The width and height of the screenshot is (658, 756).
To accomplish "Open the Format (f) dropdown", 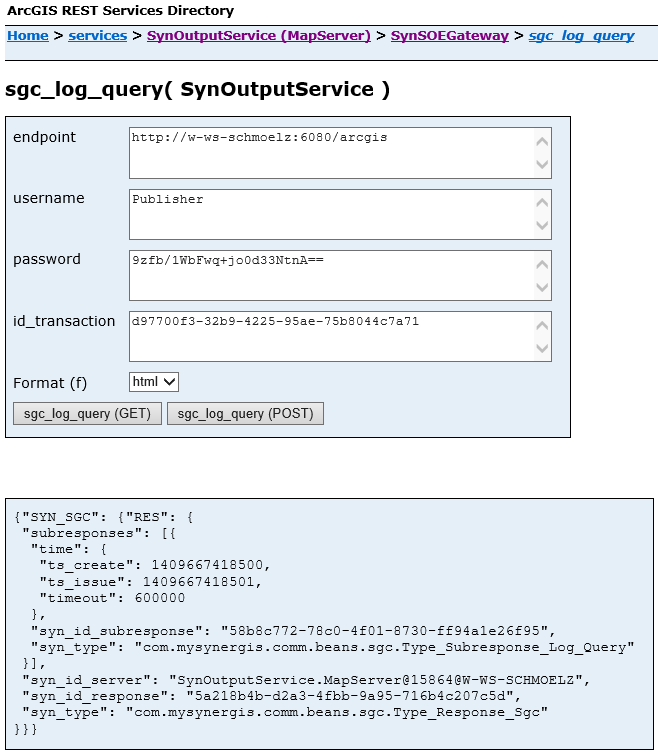I will [154, 382].
